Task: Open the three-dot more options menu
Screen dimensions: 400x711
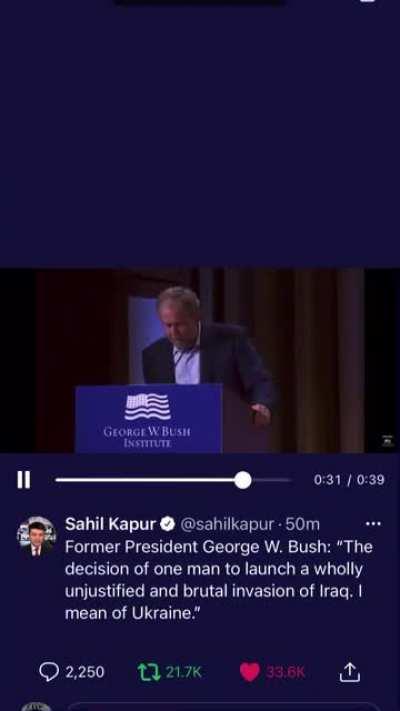Action: (x=373, y=524)
